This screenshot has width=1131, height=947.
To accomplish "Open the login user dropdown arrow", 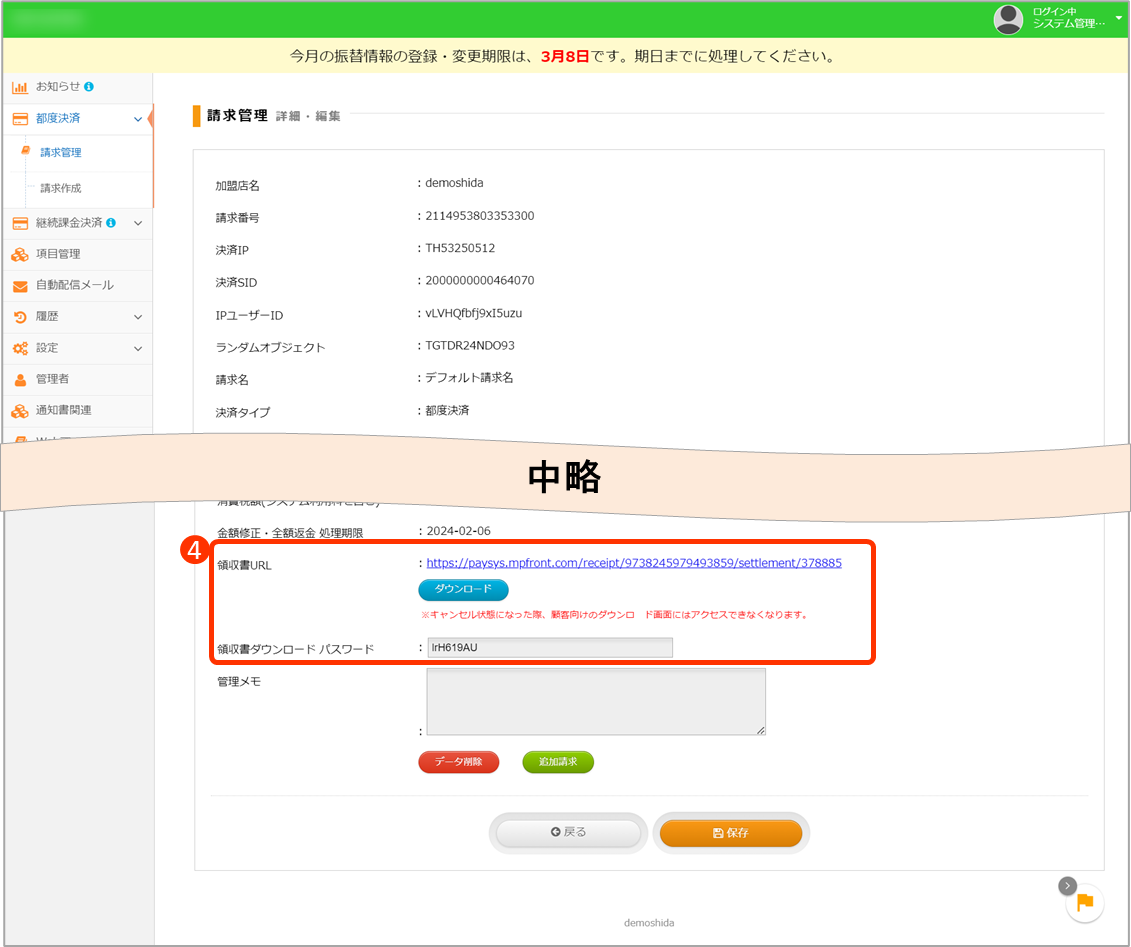I will pyautogui.click(x=1118, y=18).
